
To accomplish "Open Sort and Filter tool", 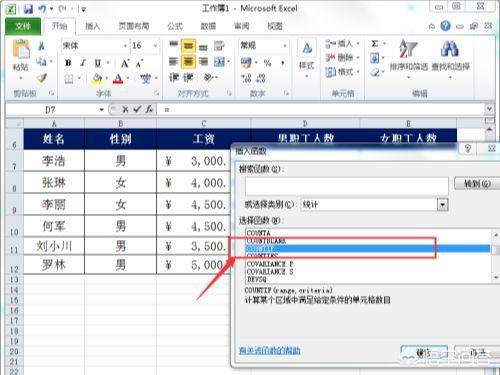I will point(408,55).
